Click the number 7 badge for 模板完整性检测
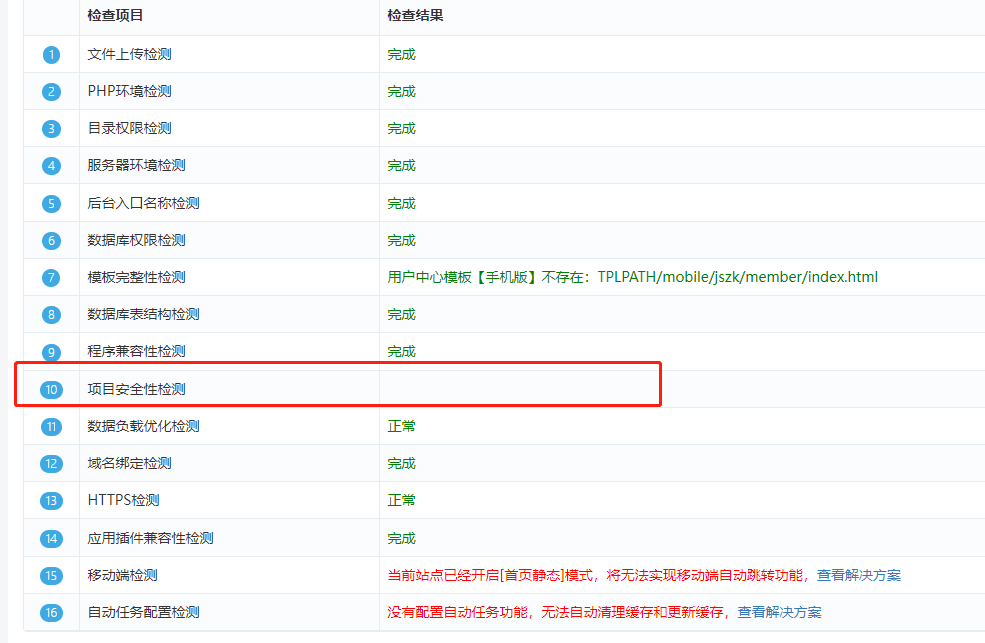The image size is (985, 643). pos(52,278)
